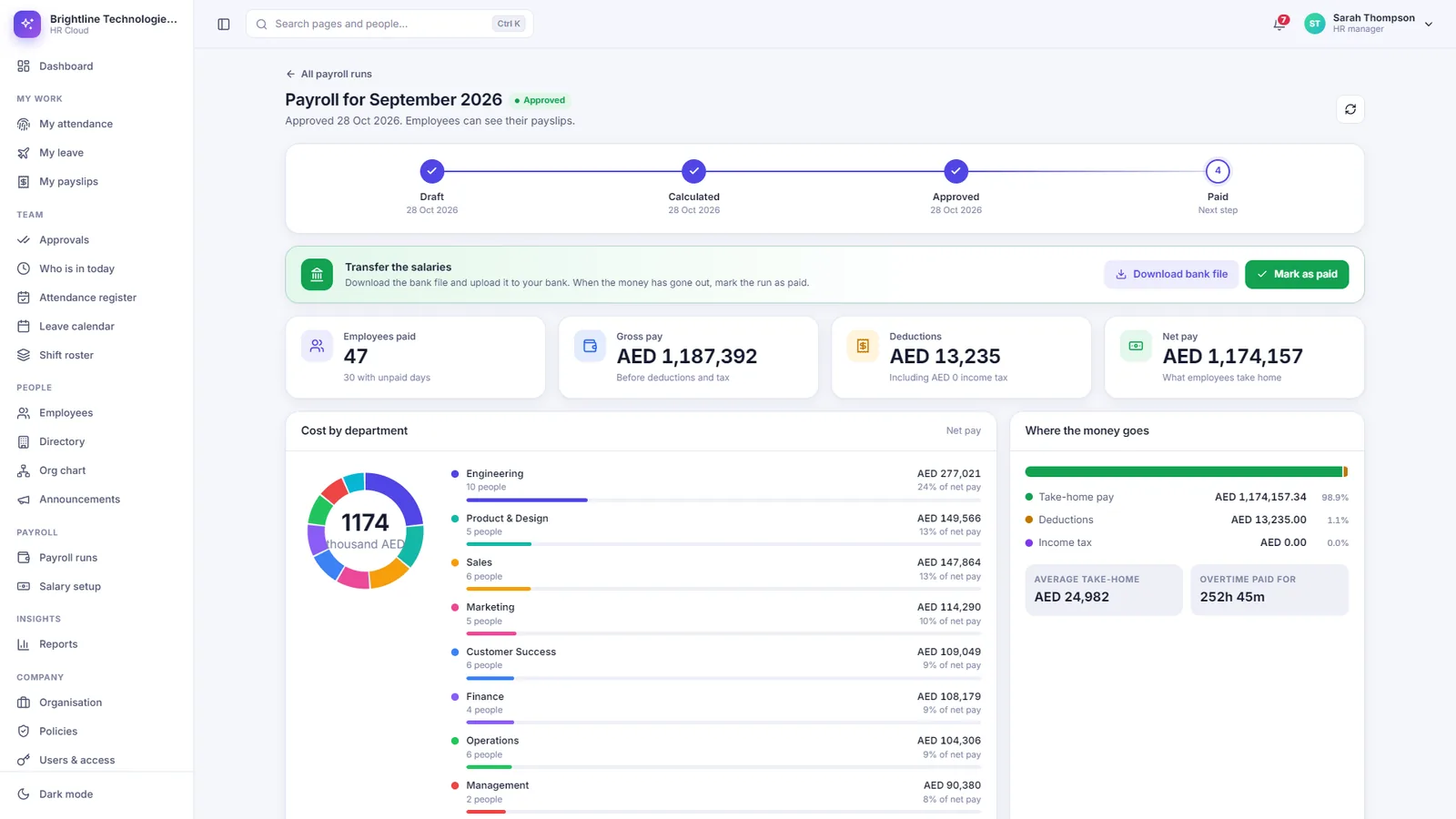Image resolution: width=1456 pixels, height=819 pixels.
Task: Click the Engineering net pay progress bar
Action: pyautogui.click(x=723, y=500)
